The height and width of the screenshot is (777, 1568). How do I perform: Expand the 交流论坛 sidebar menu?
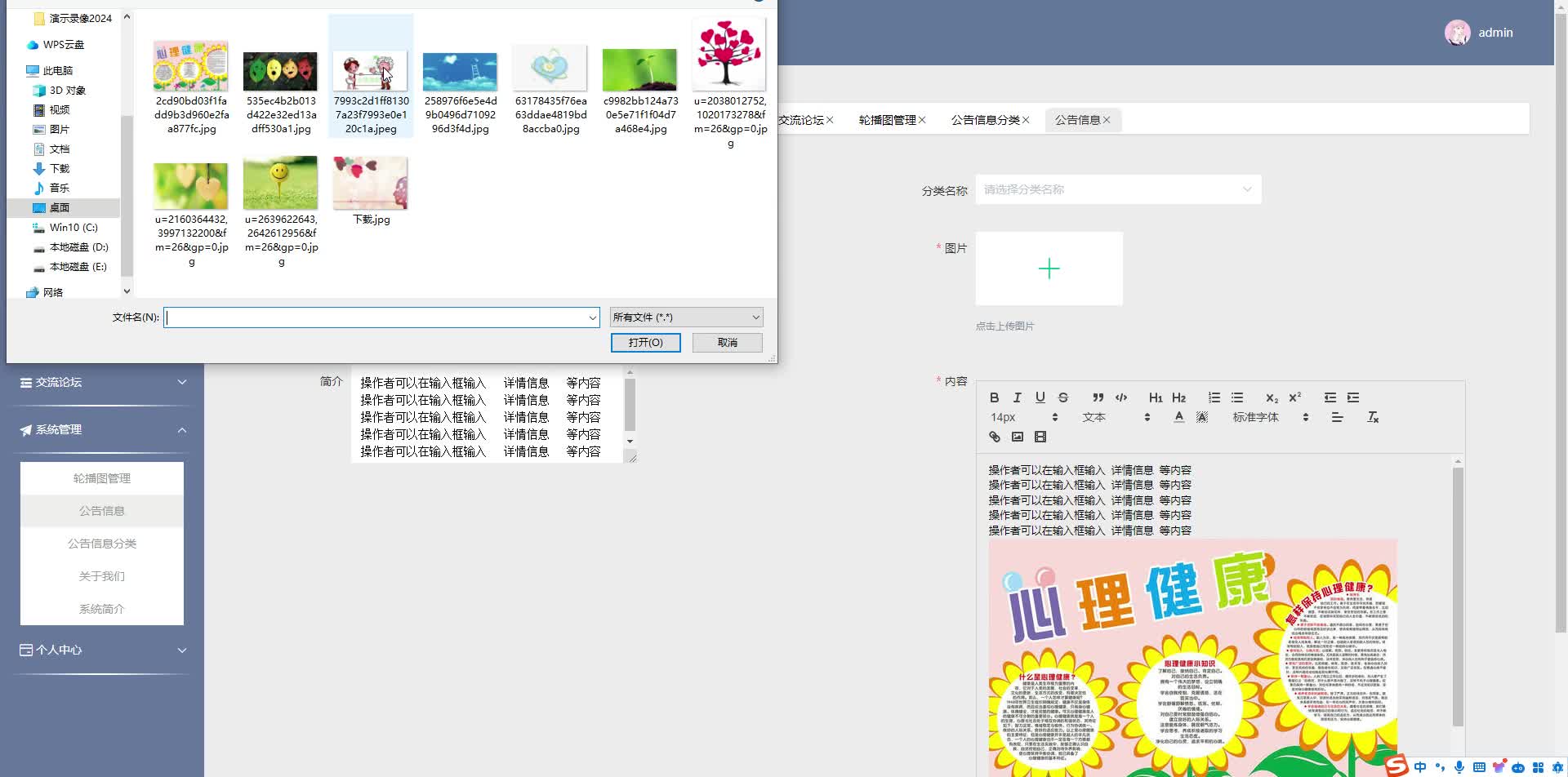pos(102,382)
